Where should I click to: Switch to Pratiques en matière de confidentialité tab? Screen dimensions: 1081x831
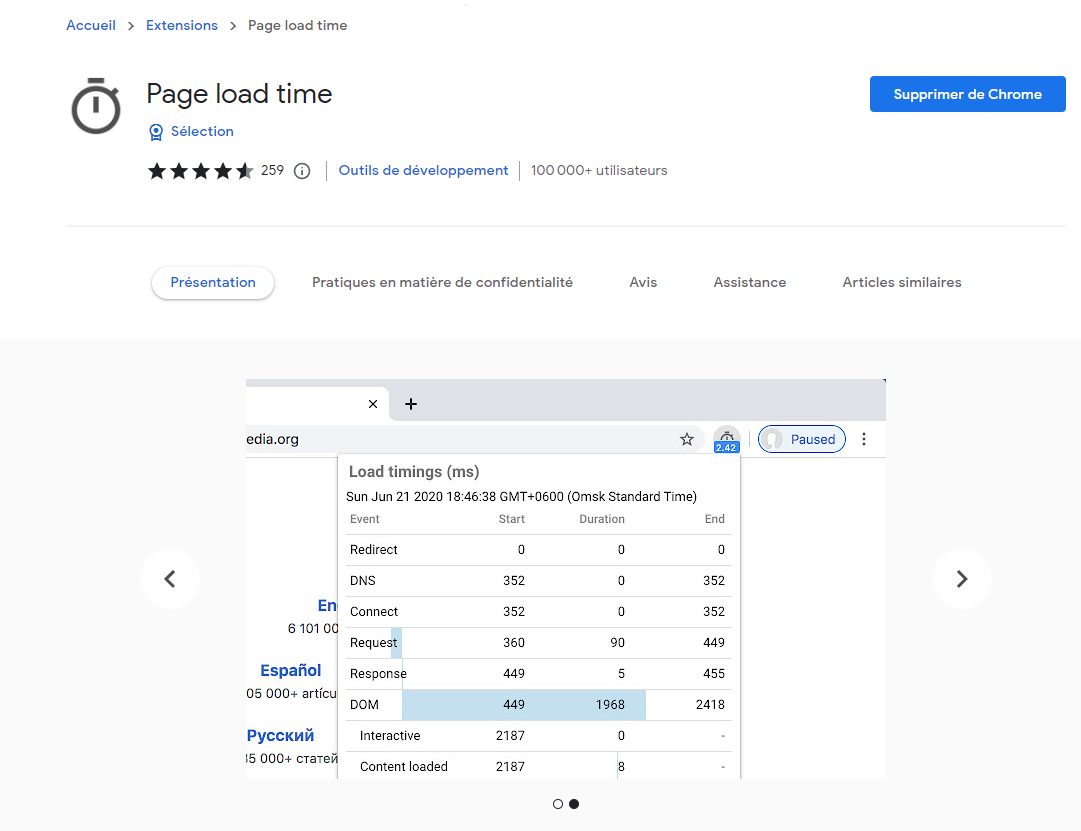click(x=443, y=283)
